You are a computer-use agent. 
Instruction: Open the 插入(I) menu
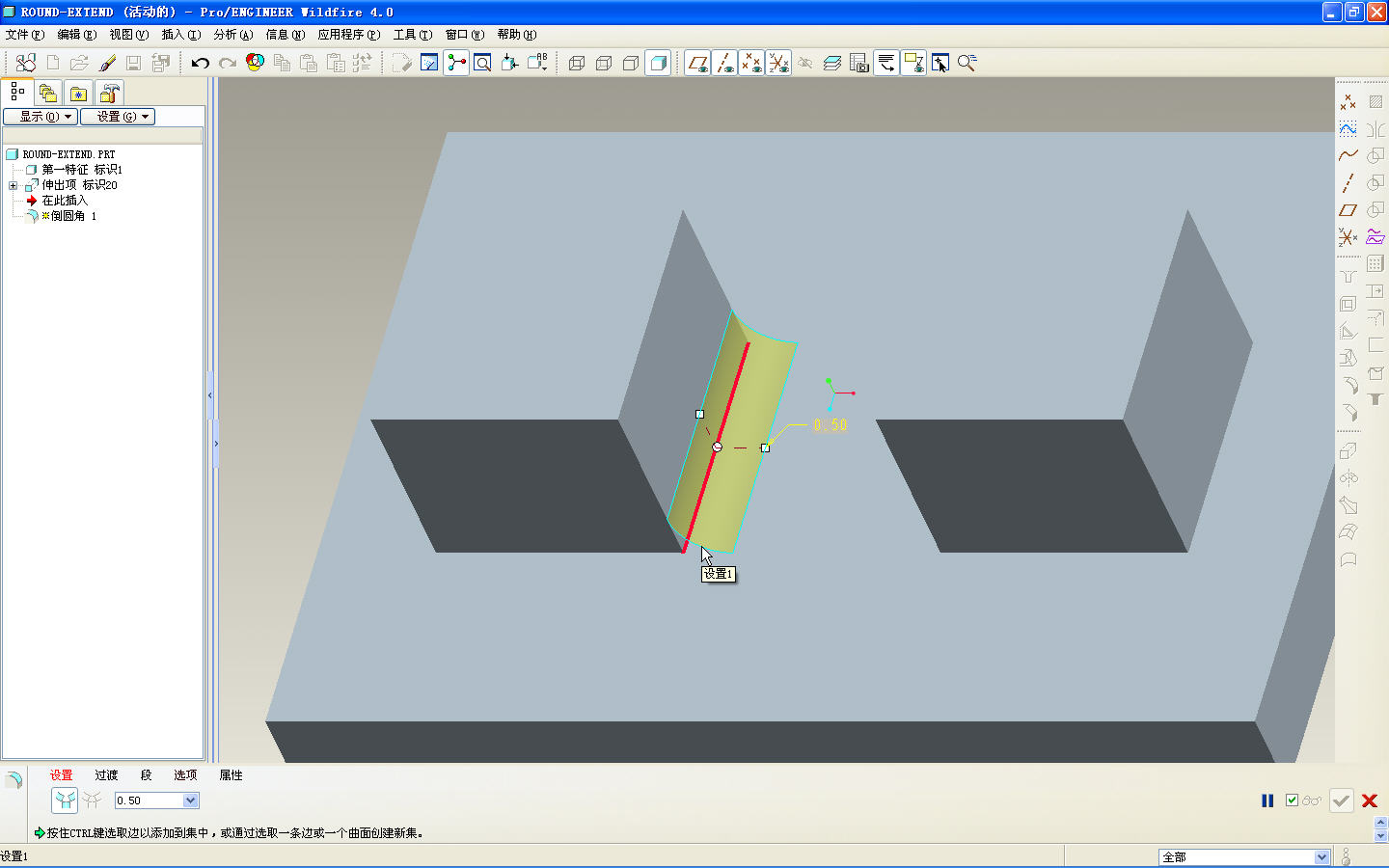pyautogui.click(x=181, y=35)
